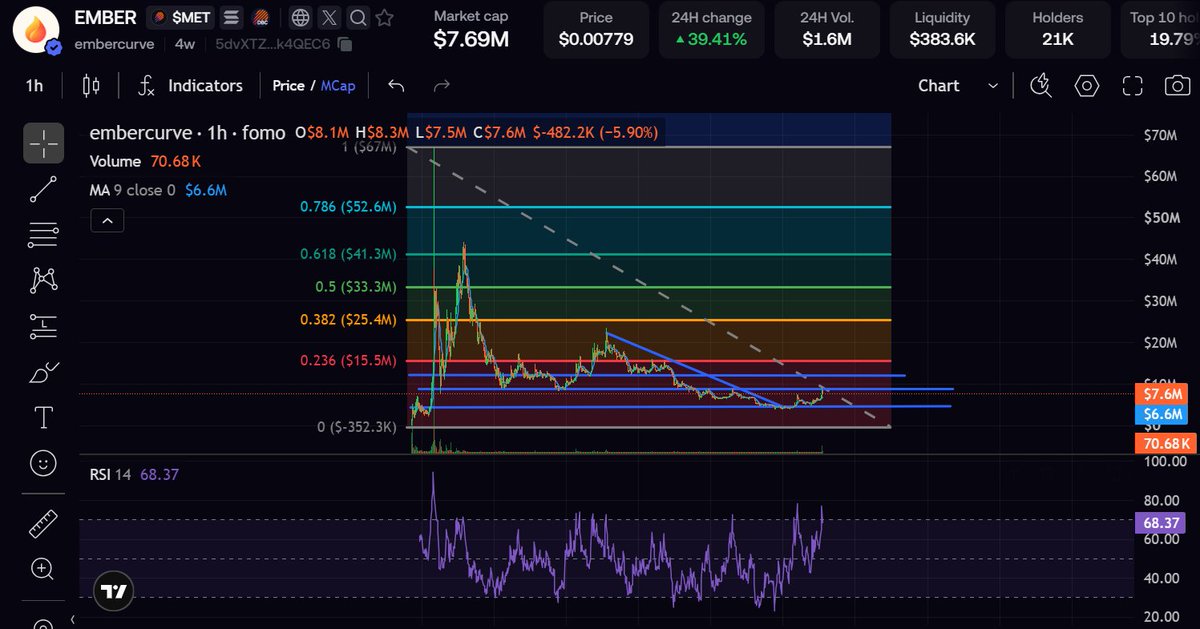Screen dimensions: 1200x629
Task: Select the trend line drawing tool
Action: point(44,190)
